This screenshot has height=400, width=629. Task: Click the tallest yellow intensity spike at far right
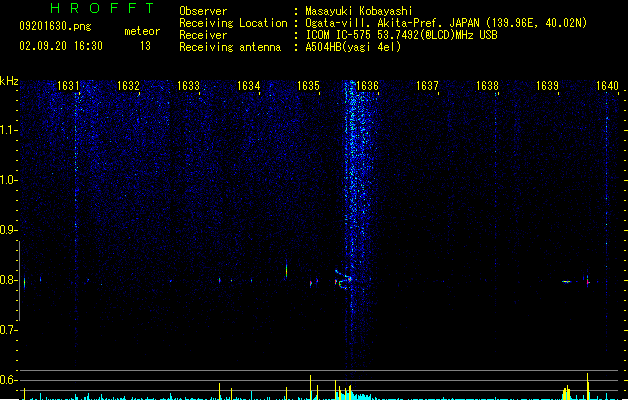click(x=588, y=386)
